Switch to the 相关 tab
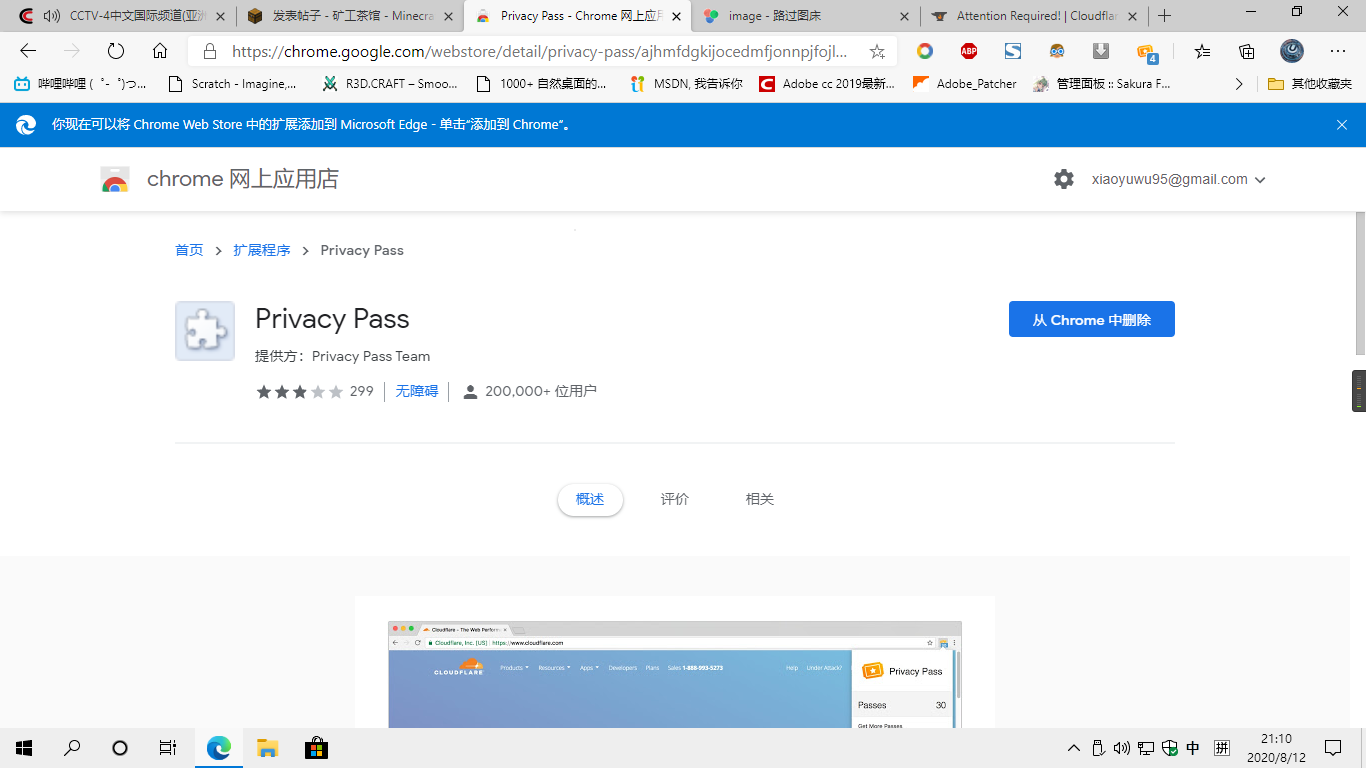1366x768 pixels. click(x=759, y=499)
